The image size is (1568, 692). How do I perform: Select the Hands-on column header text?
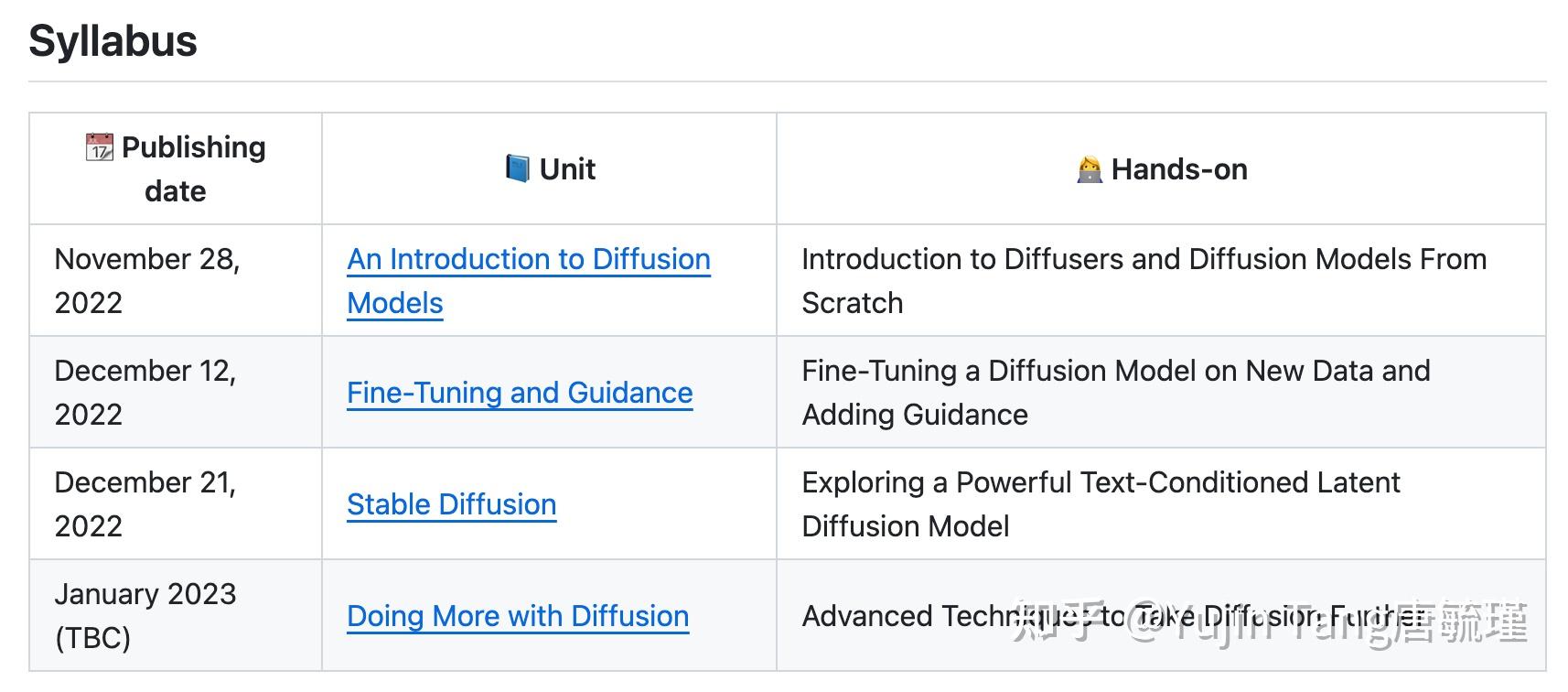[1178, 169]
